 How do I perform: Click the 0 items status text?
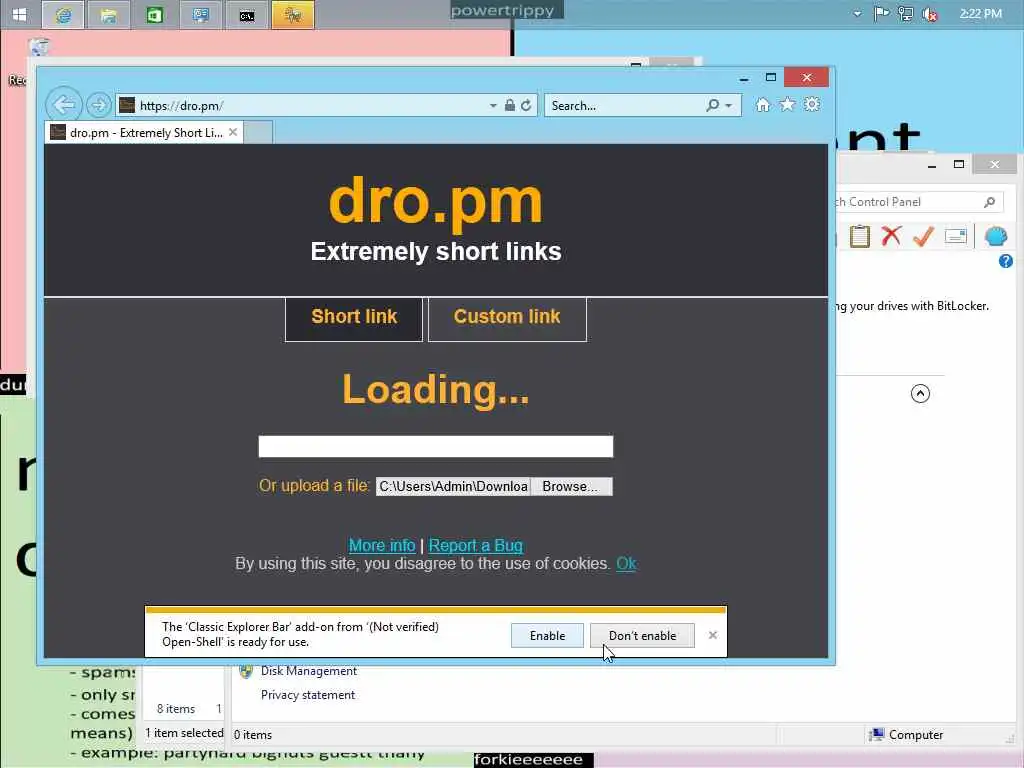pos(253,735)
